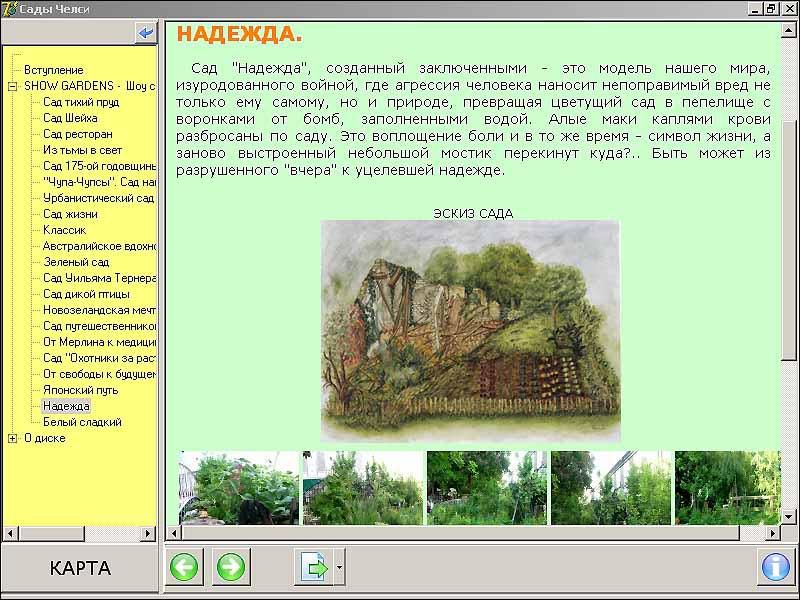Click the blue arrow to hide sidebar
This screenshot has width=800, height=600.
147,33
